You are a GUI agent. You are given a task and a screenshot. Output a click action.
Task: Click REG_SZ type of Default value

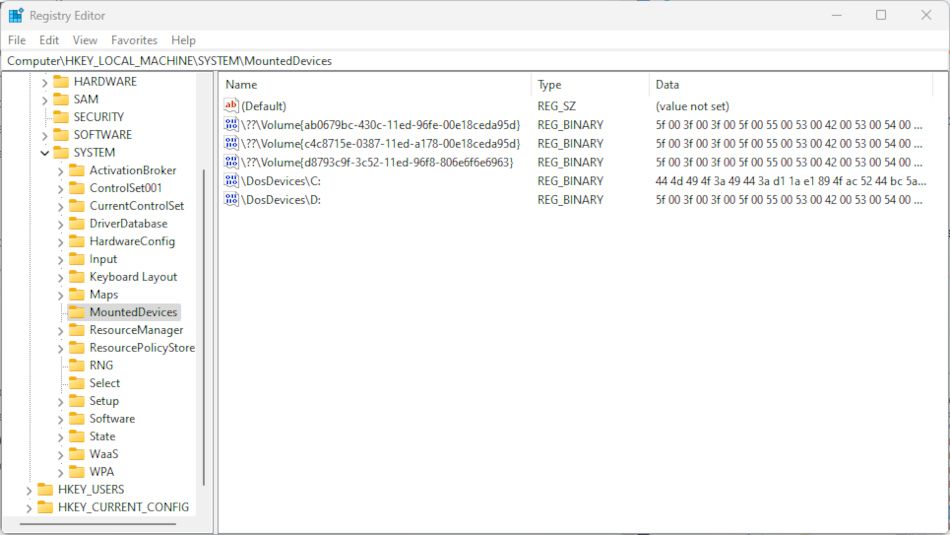[x=557, y=106]
